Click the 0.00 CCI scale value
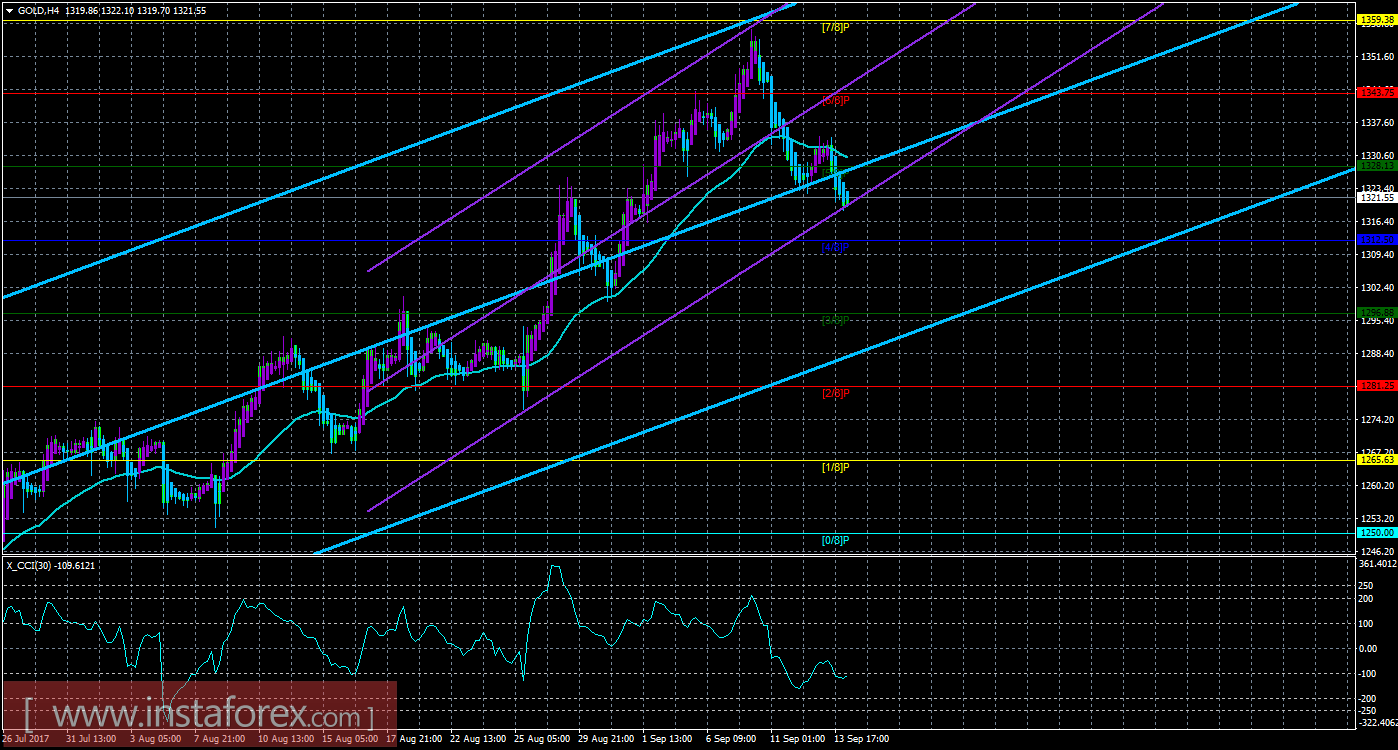Screen dimensions: 1398x750 1368,648
